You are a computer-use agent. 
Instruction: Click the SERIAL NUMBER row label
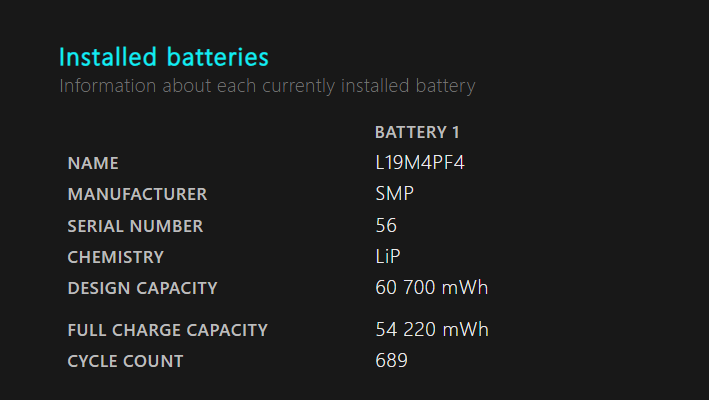click(x=135, y=226)
